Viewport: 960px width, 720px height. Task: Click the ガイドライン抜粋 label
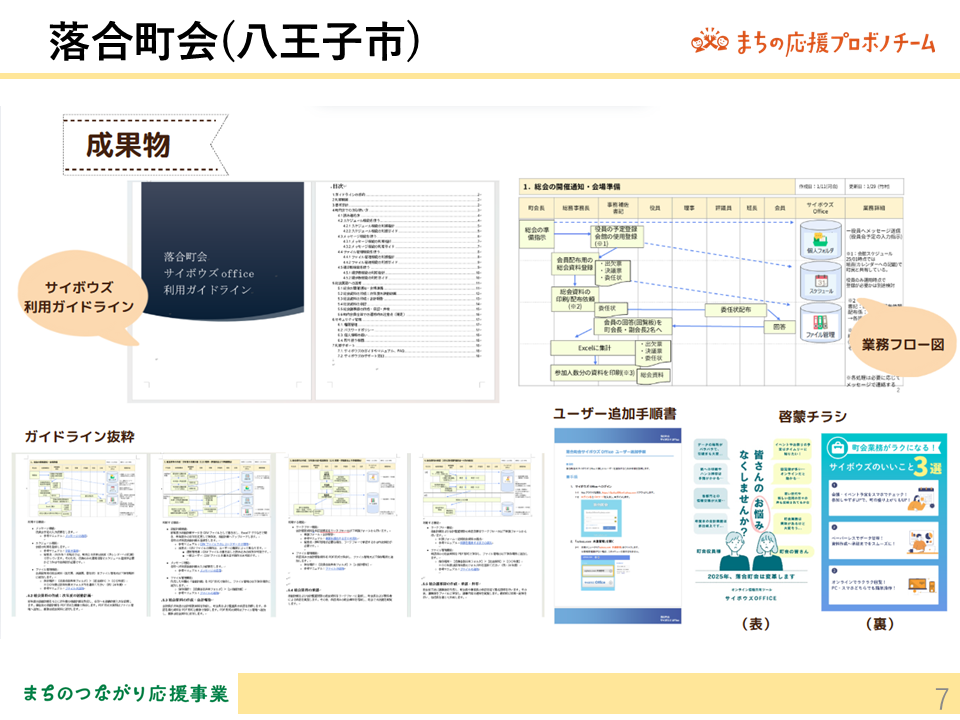pyautogui.click(x=80, y=436)
